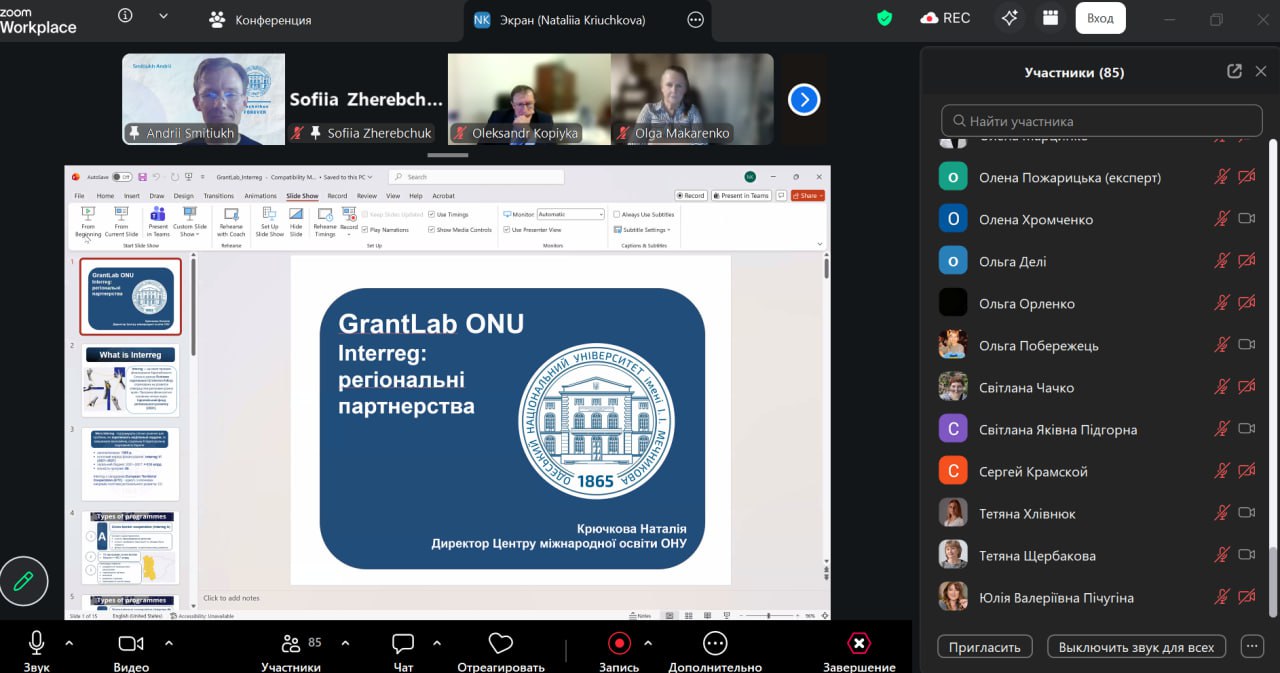Open the Конференция meeting info tab

tap(260, 20)
